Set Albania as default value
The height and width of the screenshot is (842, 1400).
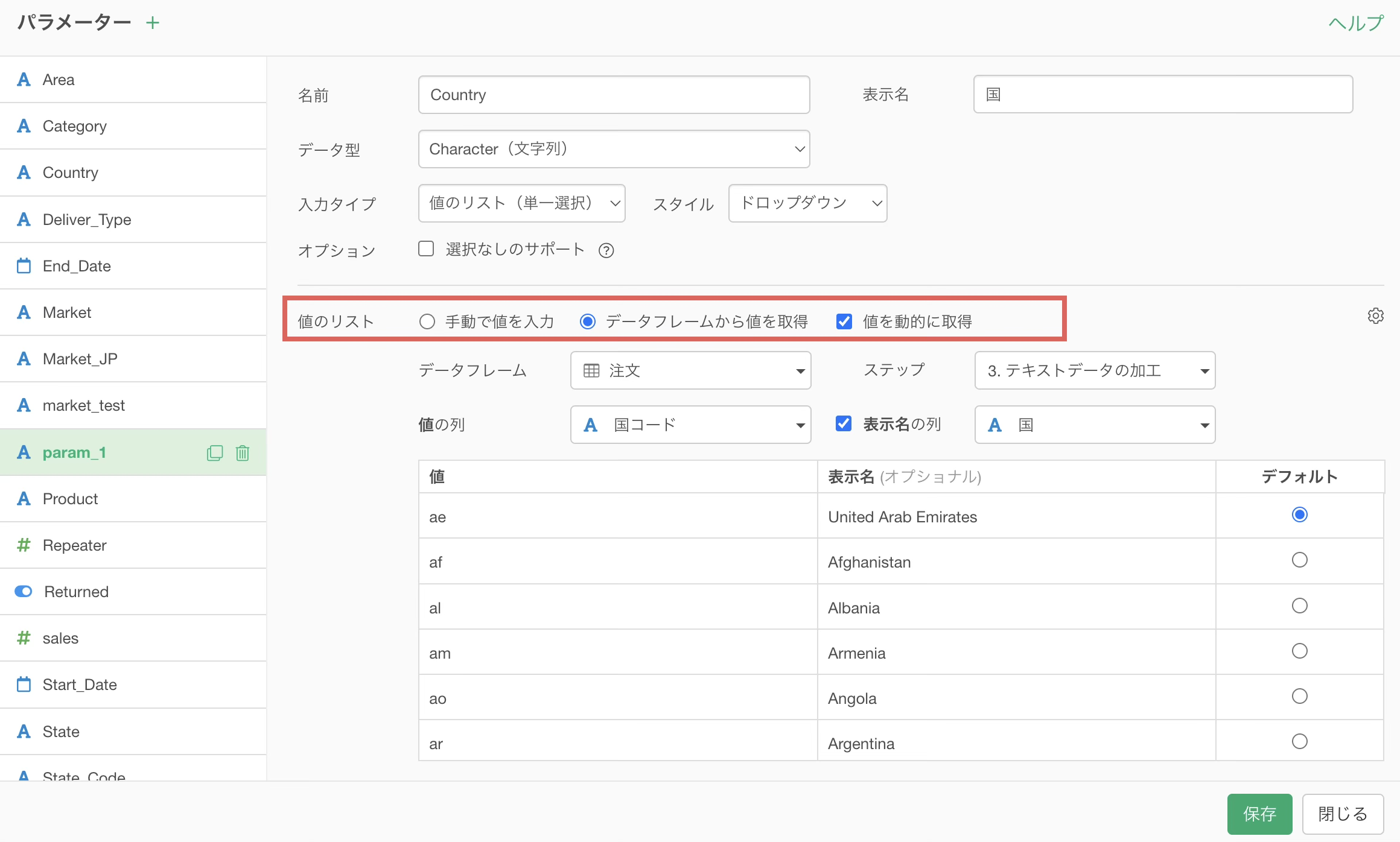(x=1300, y=606)
